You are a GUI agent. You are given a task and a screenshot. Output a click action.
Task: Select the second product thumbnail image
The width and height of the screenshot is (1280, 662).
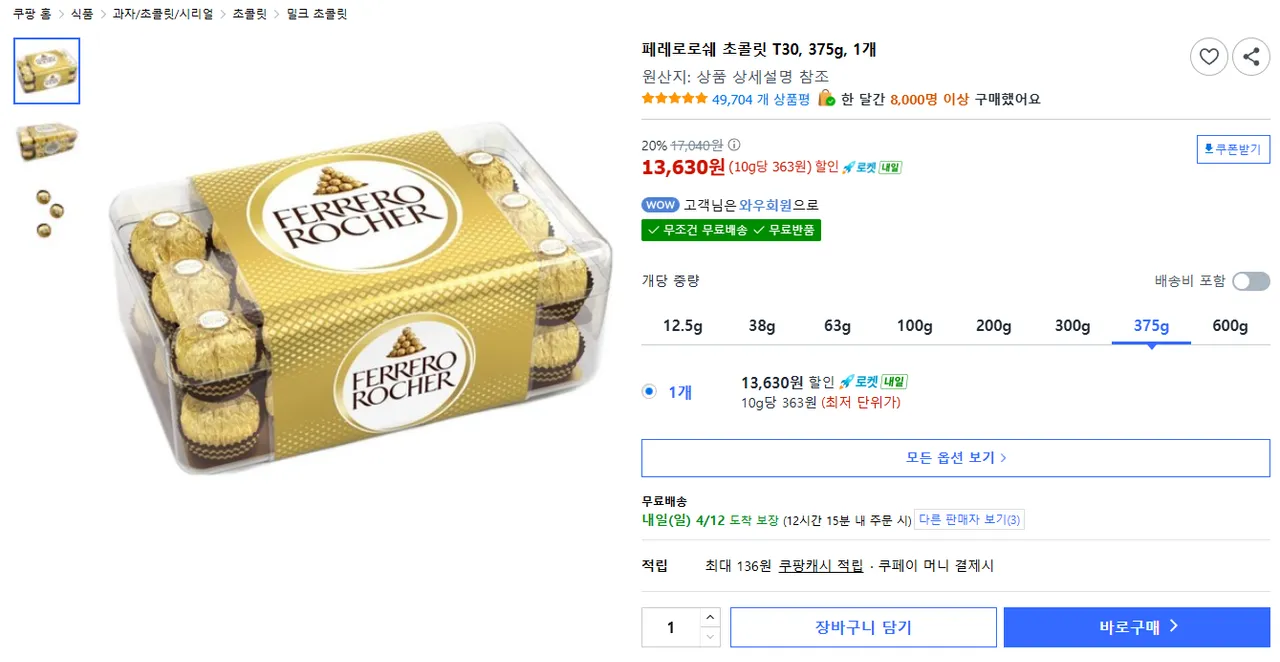(46, 141)
